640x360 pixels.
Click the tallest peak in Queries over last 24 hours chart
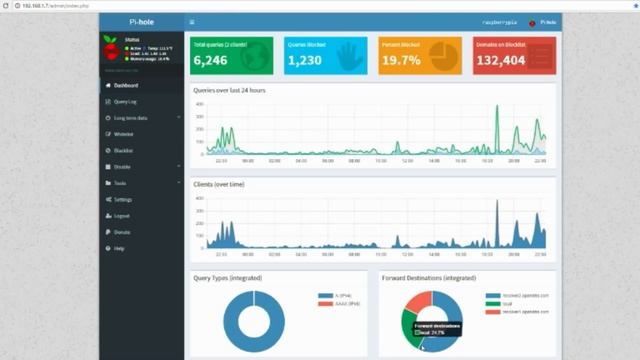pyautogui.click(x=497, y=107)
